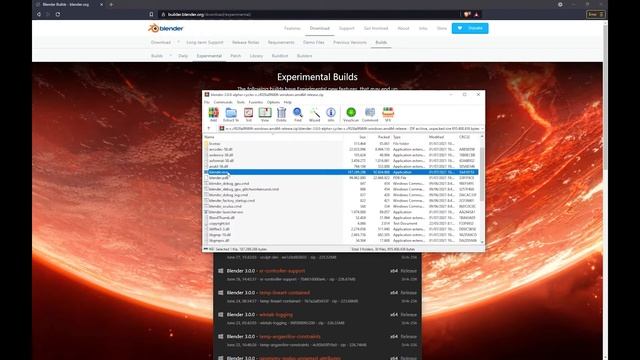640x360 pixels.
Task: Click the license folder icon in archive list
Action: pos(206,144)
